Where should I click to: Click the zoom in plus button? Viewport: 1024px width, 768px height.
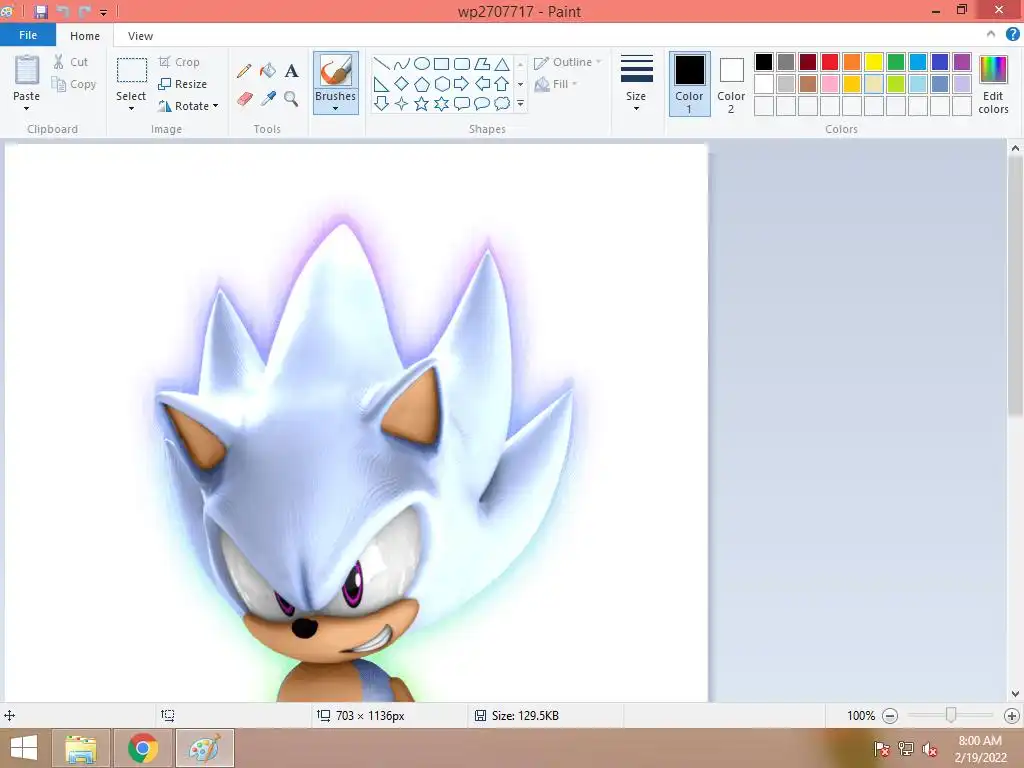click(1012, 716)
